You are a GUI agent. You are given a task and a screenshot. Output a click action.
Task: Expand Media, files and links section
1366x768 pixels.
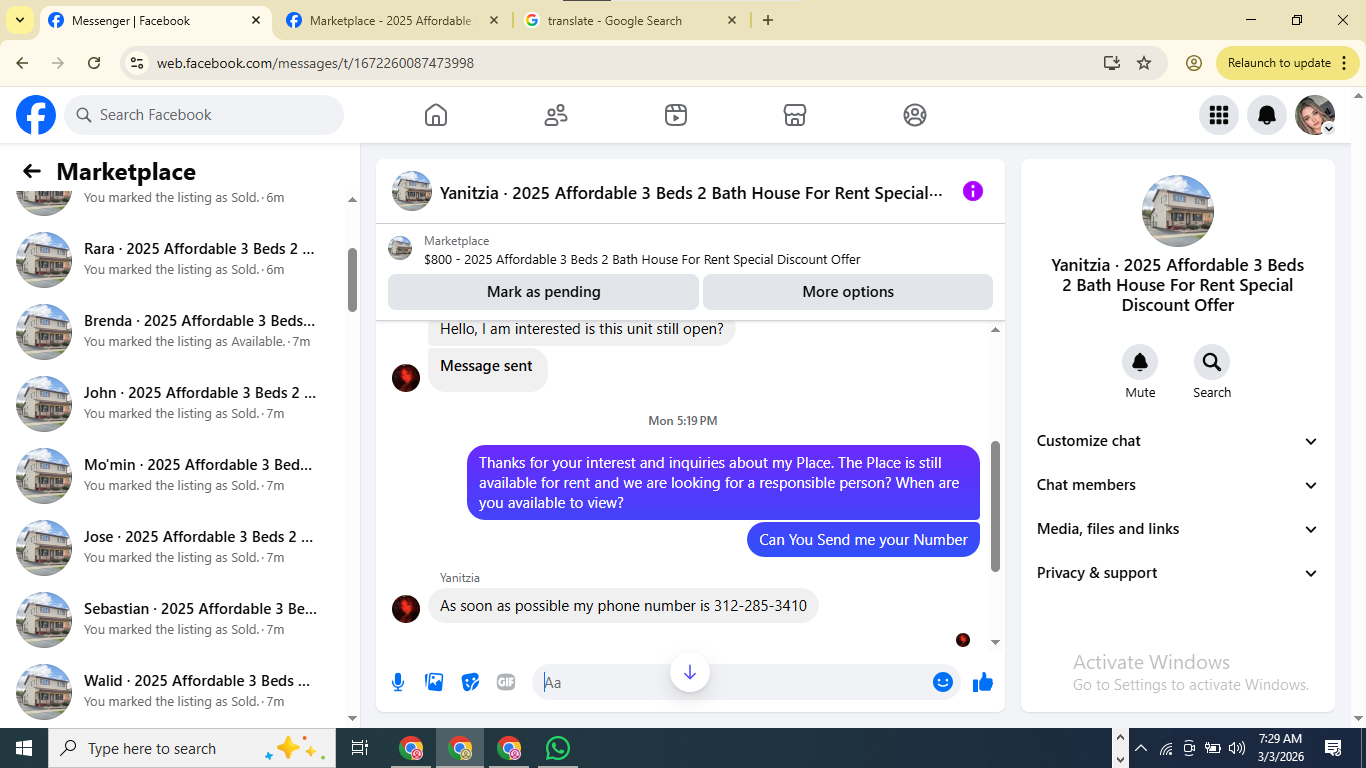[1178, 529]
